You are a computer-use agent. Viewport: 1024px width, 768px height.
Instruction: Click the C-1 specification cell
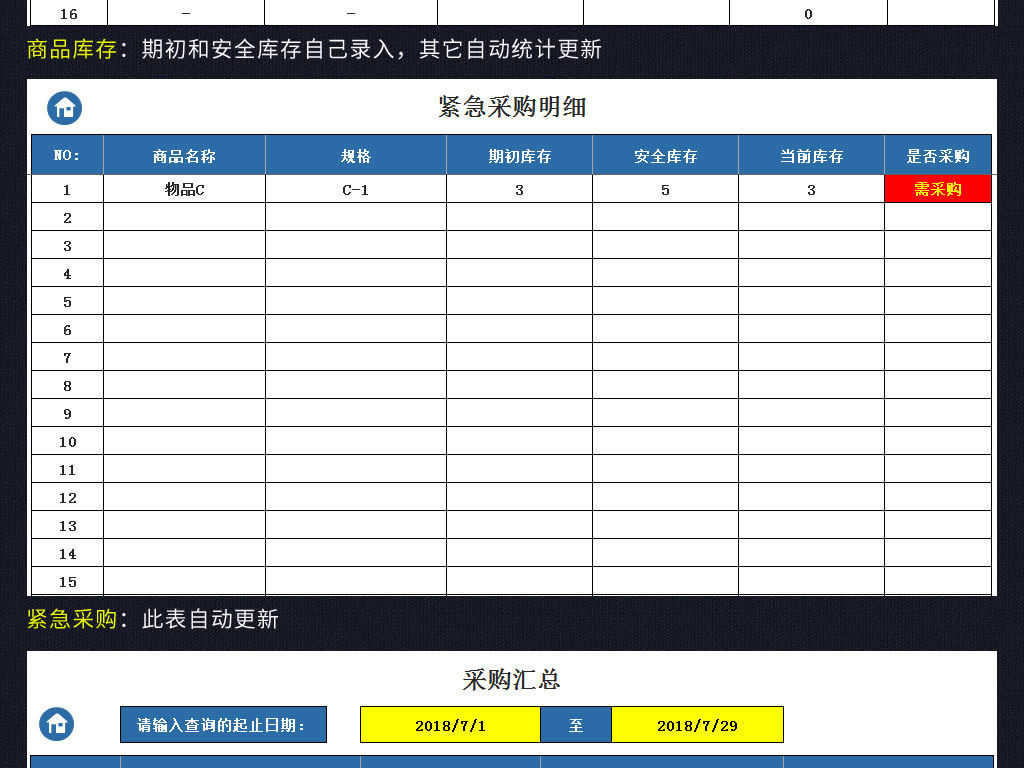coord(353,188)
